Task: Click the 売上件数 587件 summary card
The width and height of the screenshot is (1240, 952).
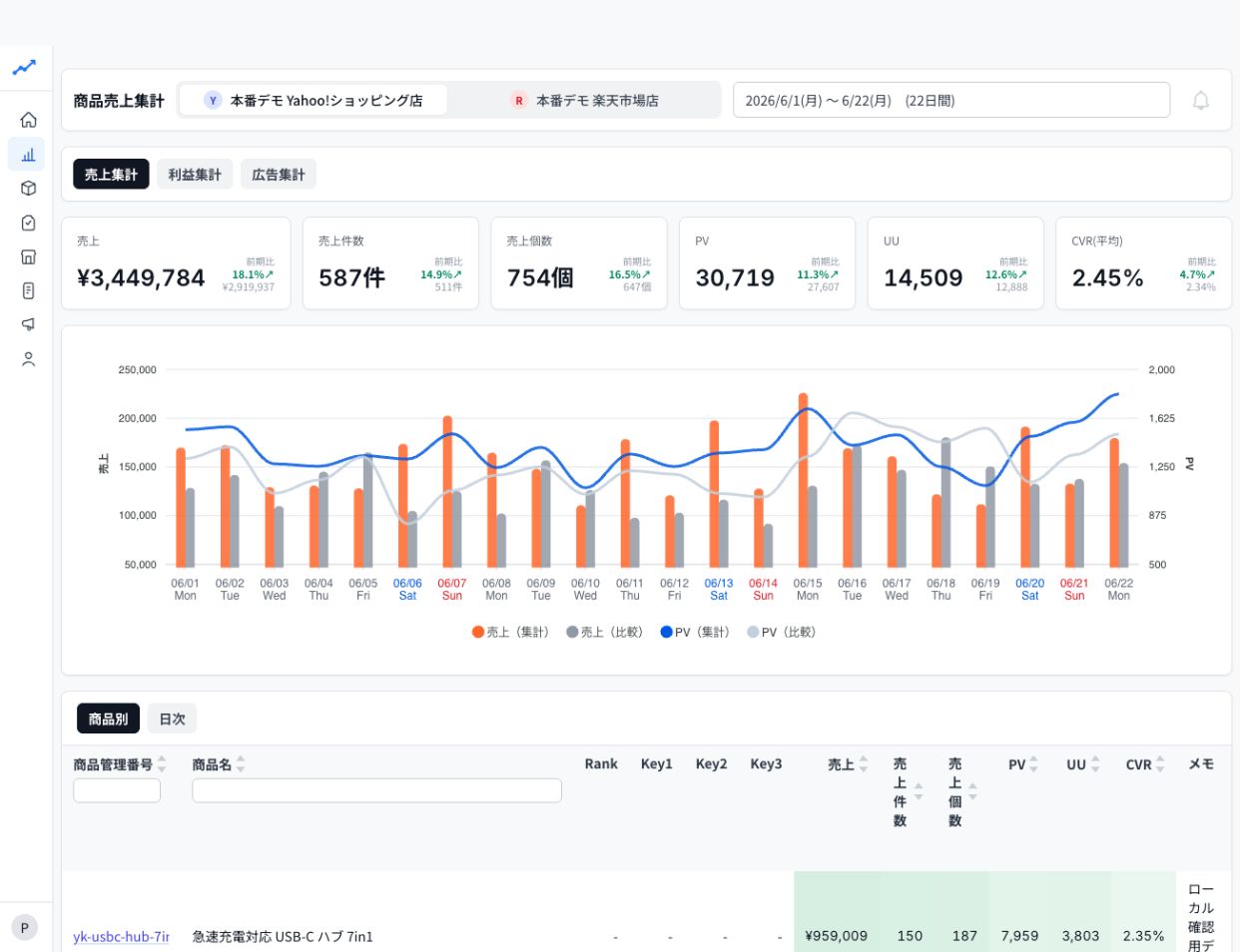Action: (390, 263)
